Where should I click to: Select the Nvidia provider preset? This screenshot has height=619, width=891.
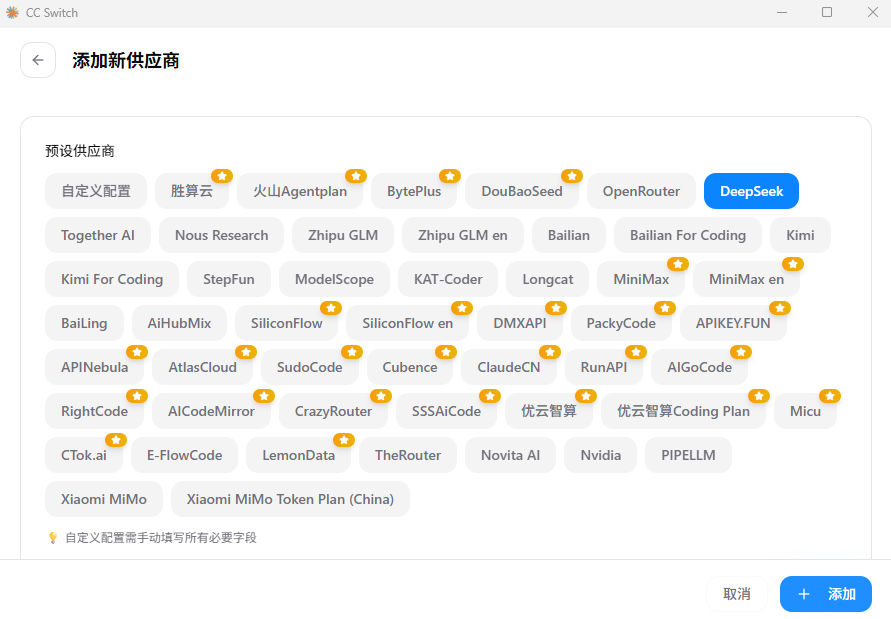click(x=601, y=455)
